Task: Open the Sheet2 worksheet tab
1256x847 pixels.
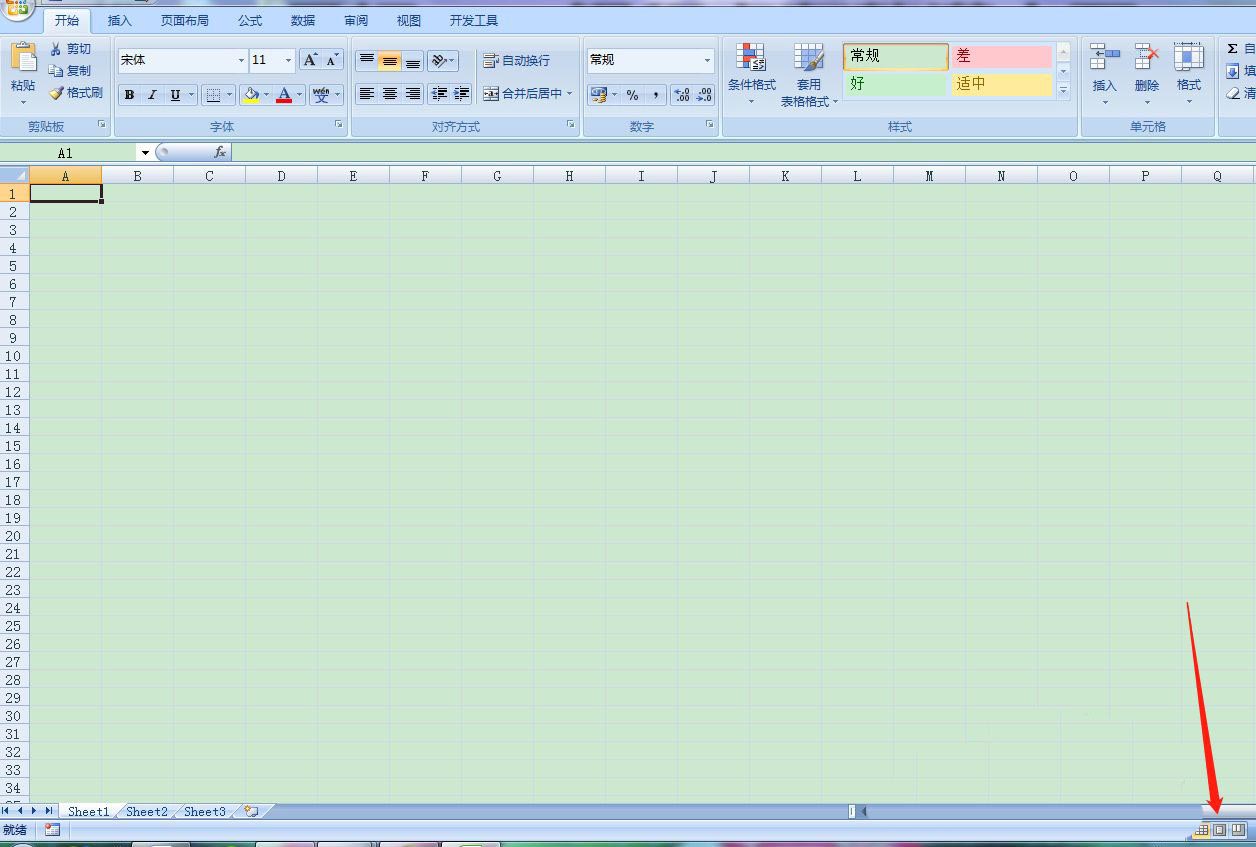Action: point(146,811)
